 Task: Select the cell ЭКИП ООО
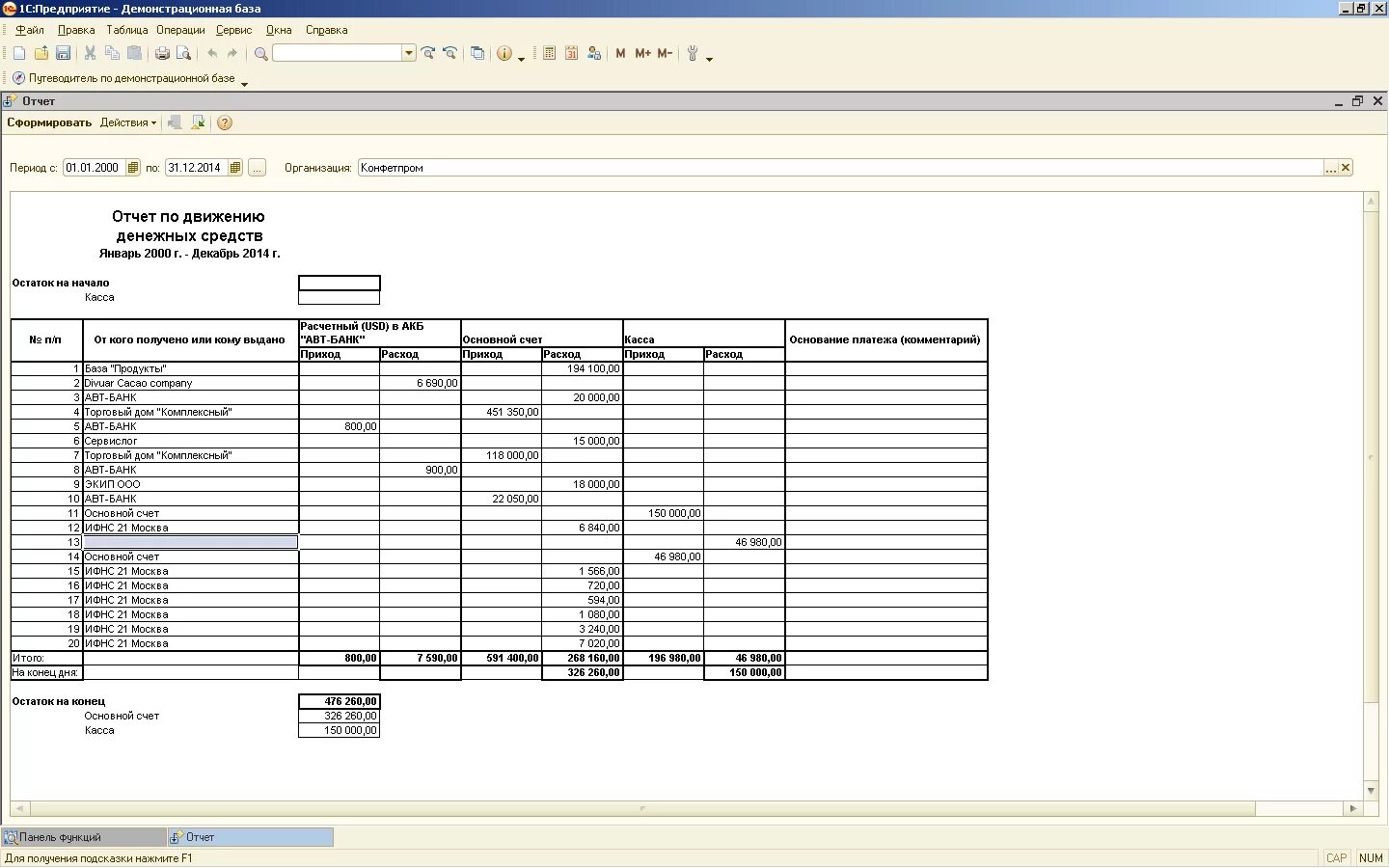click(191, 484)
